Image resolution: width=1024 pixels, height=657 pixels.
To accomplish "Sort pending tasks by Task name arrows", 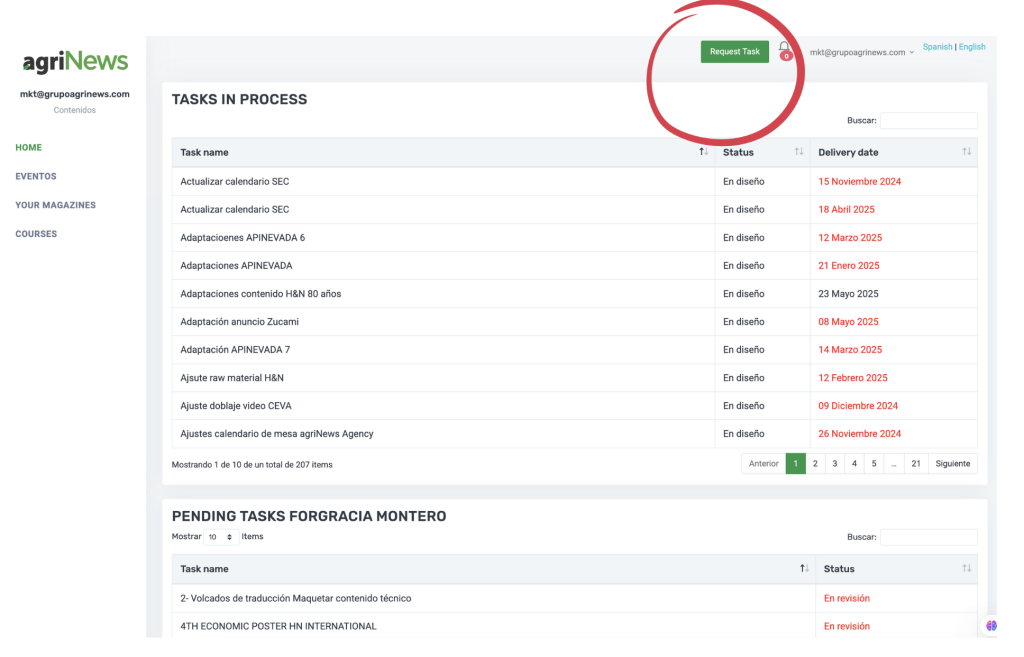I will tap(804, 568).
